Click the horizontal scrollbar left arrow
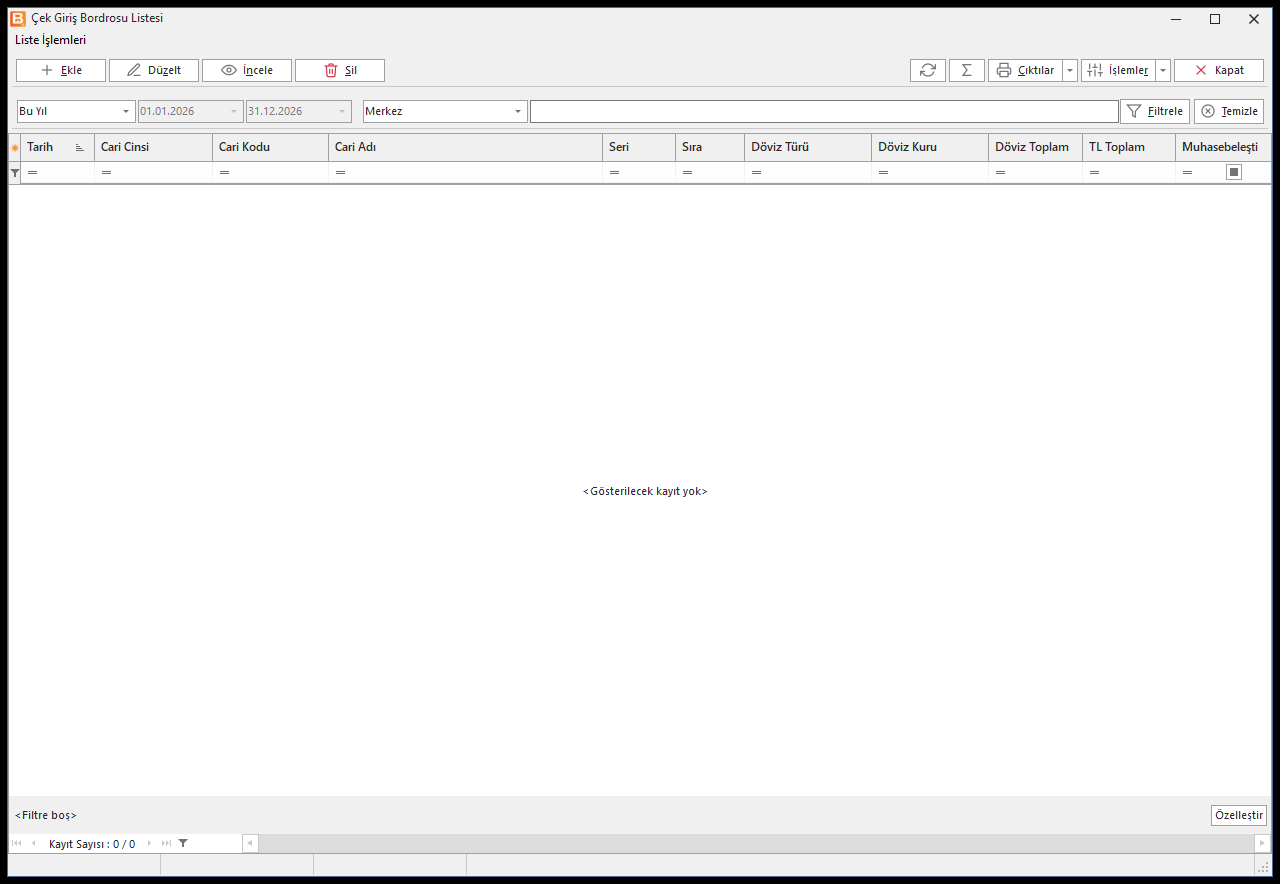This screenshot has width=1280, height=884. coord(250,843)
